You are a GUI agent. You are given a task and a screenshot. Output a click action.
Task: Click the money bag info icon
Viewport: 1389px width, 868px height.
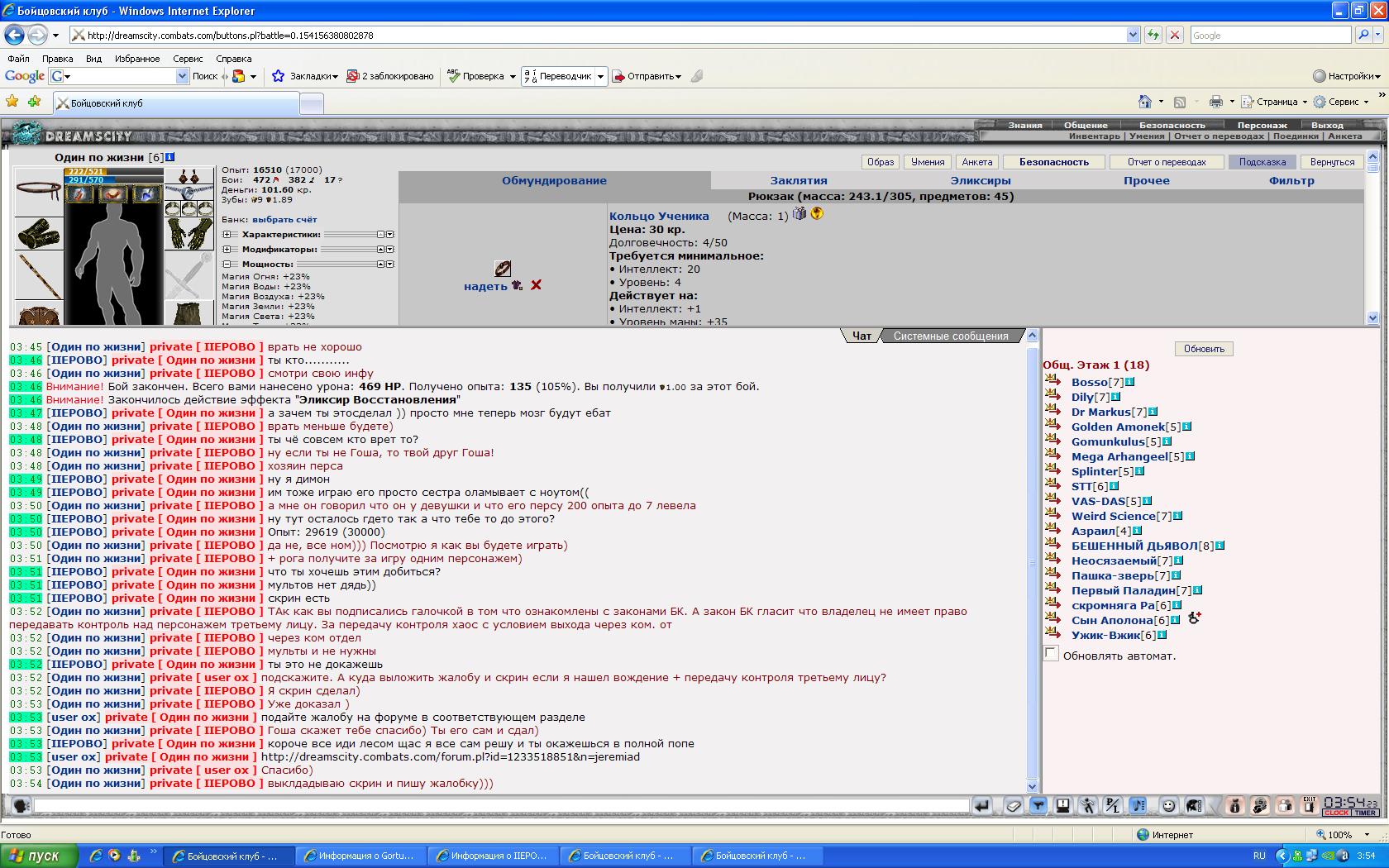(x=1235, y=805)
